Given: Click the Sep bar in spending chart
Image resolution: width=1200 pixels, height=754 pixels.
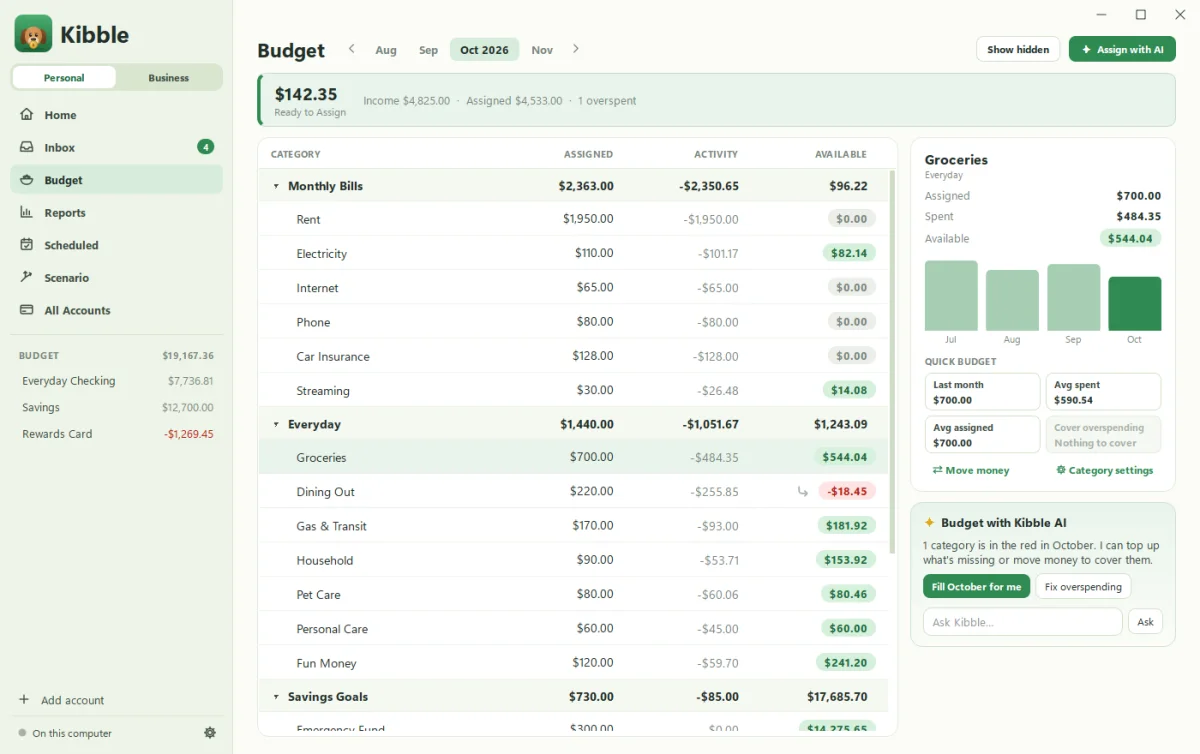Looking at the screenshot, I should (1073, 298).
